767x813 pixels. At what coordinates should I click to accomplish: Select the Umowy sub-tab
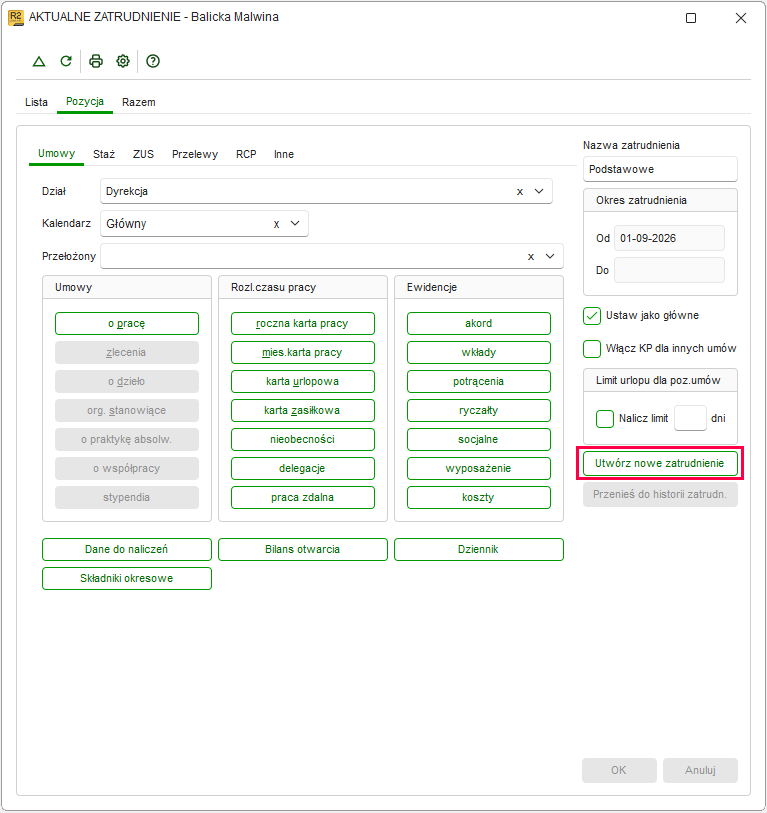[x=57, y=153]
